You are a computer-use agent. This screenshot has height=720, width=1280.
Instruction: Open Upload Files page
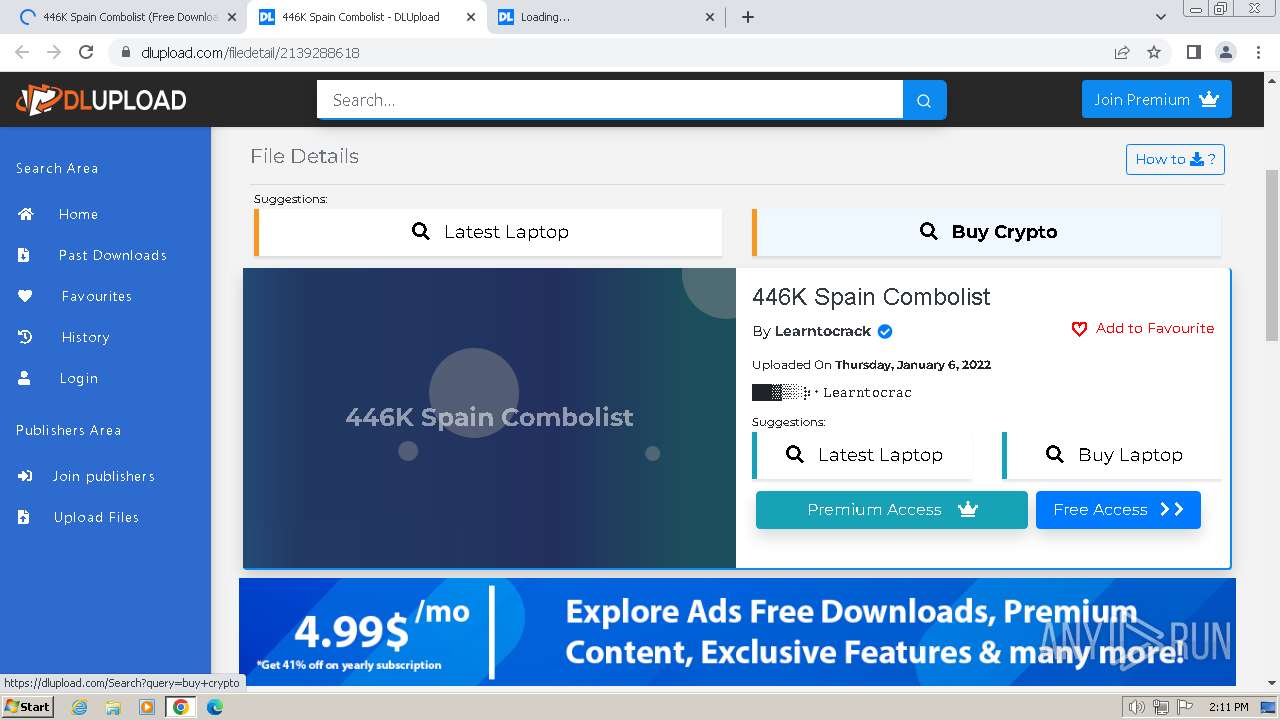(x=96, y=517)
